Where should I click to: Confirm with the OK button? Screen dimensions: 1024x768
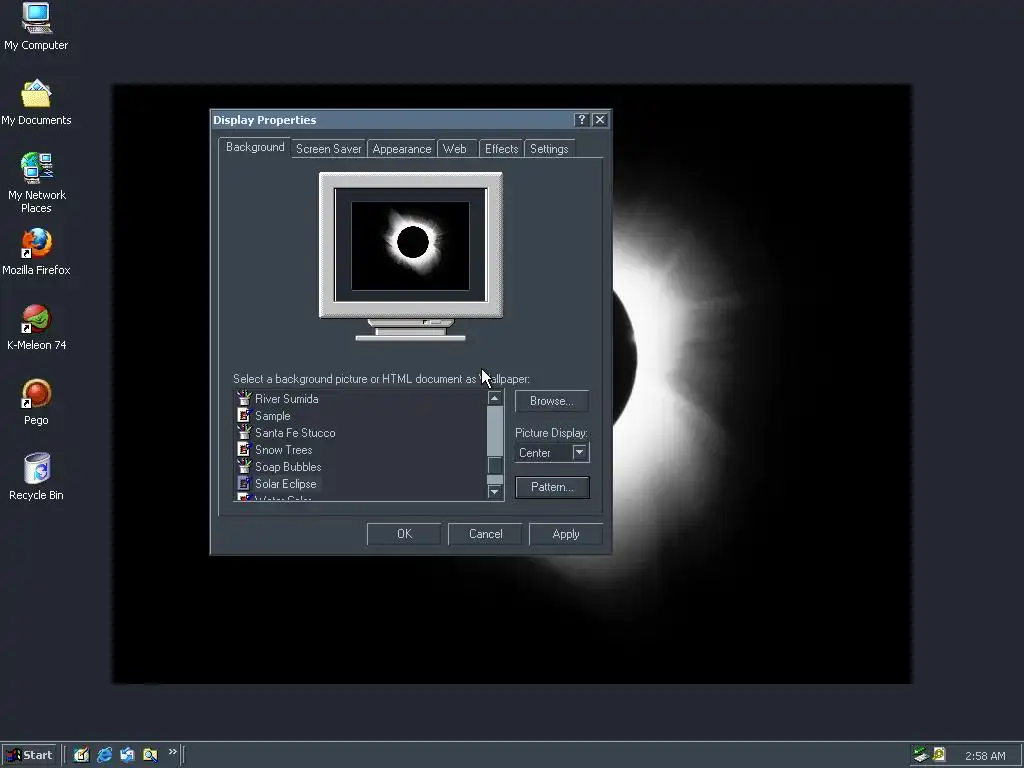pos(404,534)
